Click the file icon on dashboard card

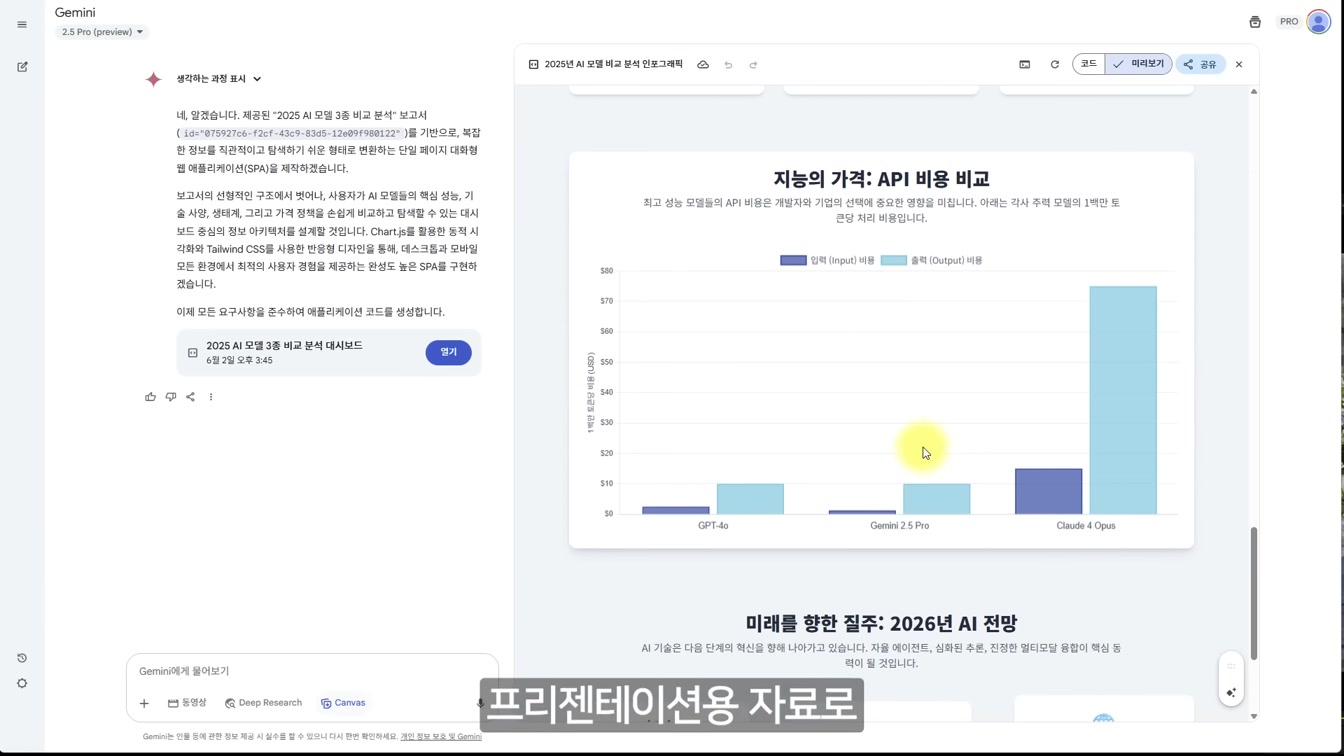click(193, 353)
